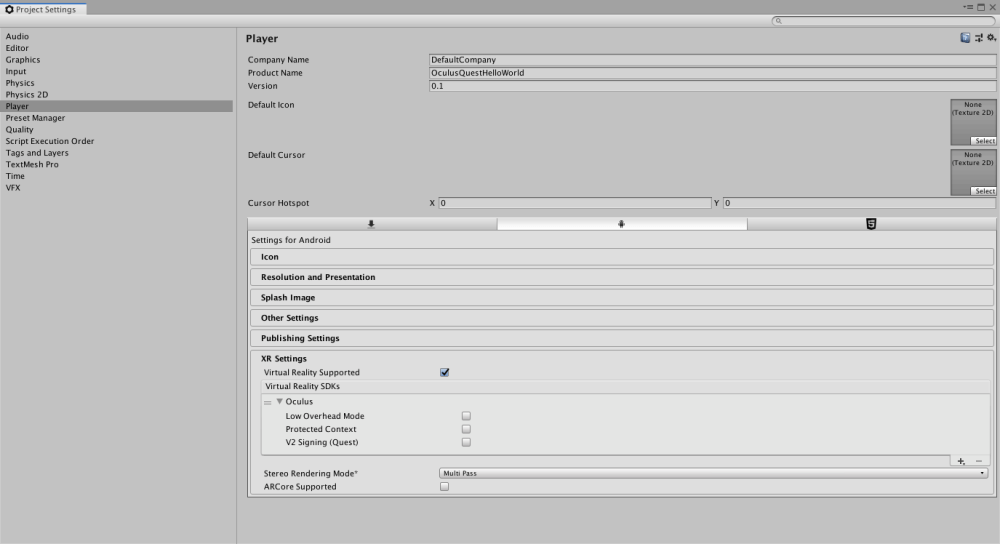Open the Player settings gear menu
This screenshot has height=544, width=1000.
(x=991, y=38)
